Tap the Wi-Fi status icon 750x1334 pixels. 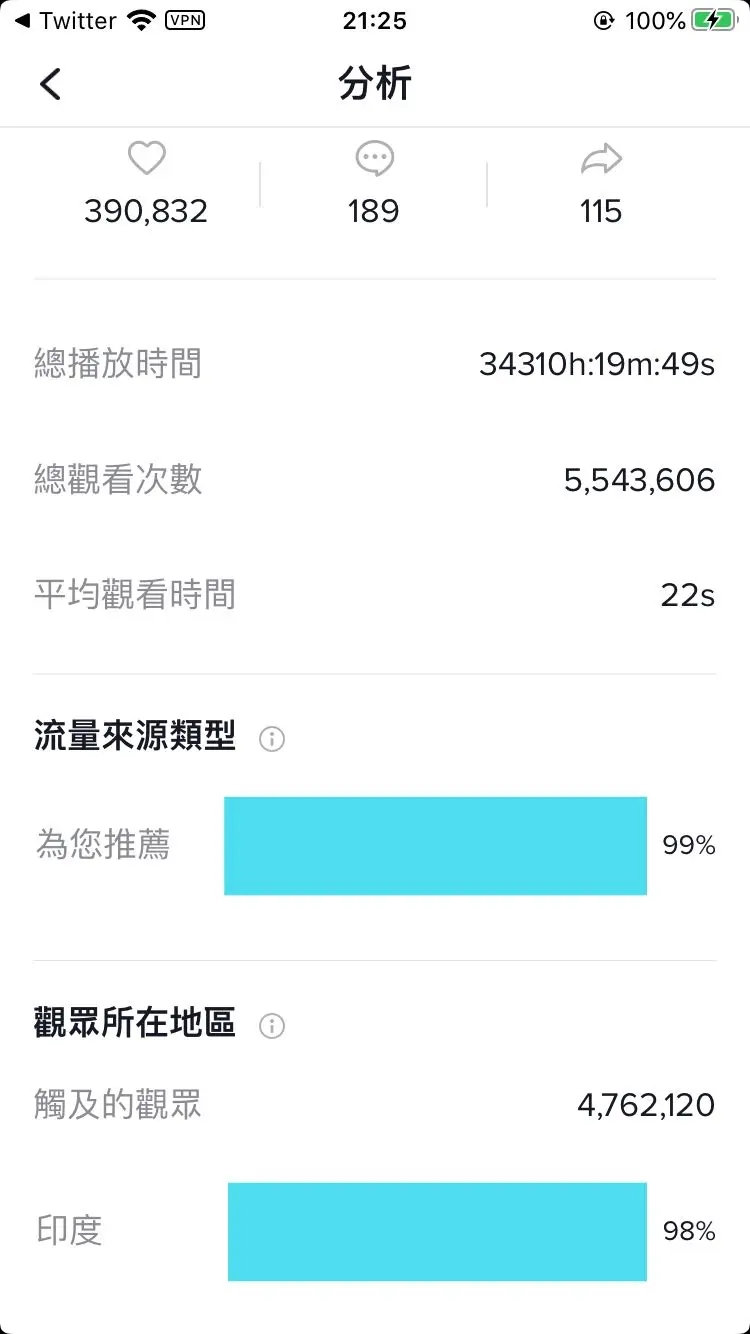[143, 20]
